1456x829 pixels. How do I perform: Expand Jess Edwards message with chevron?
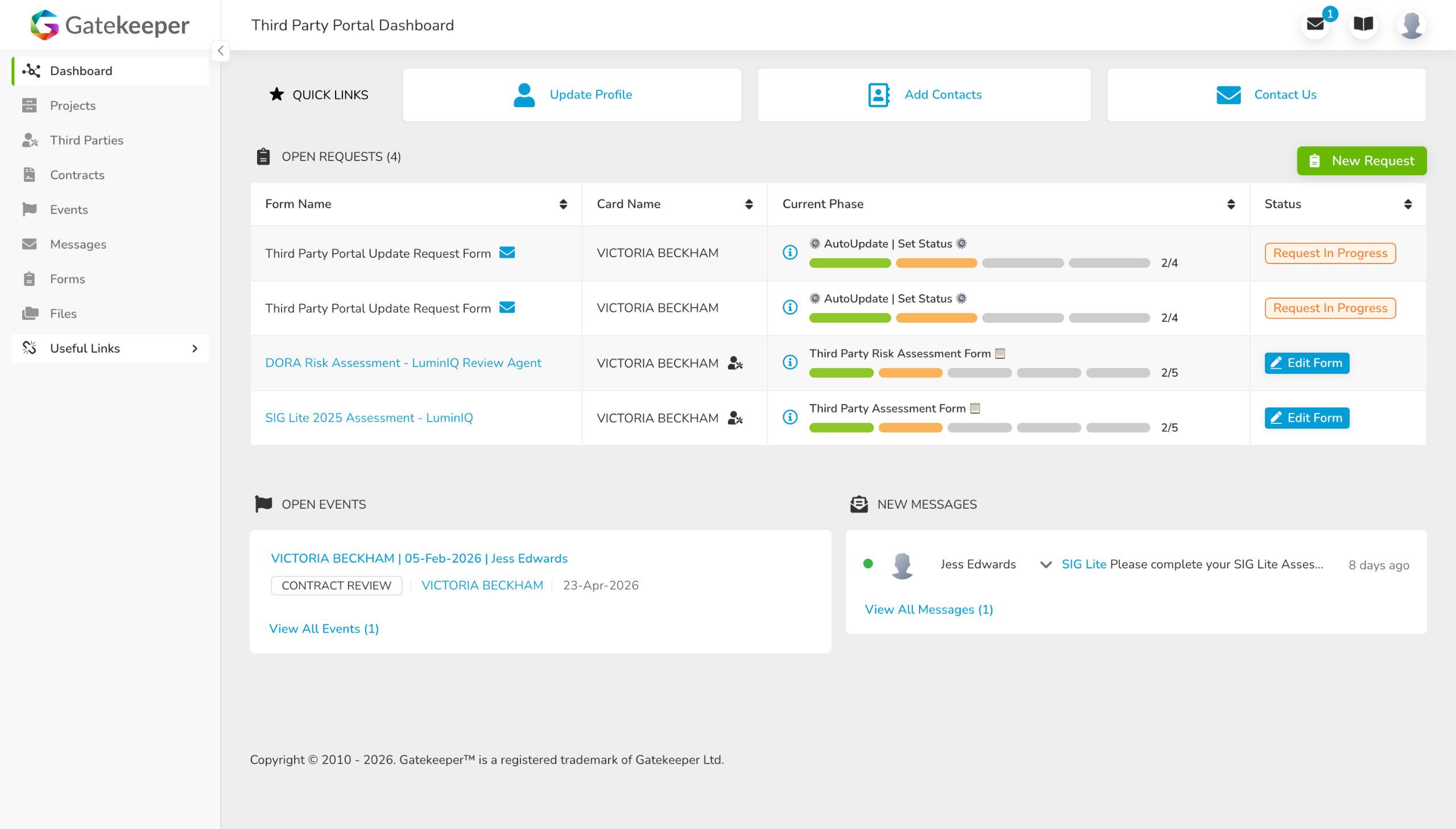click(x=1045, y=564)
